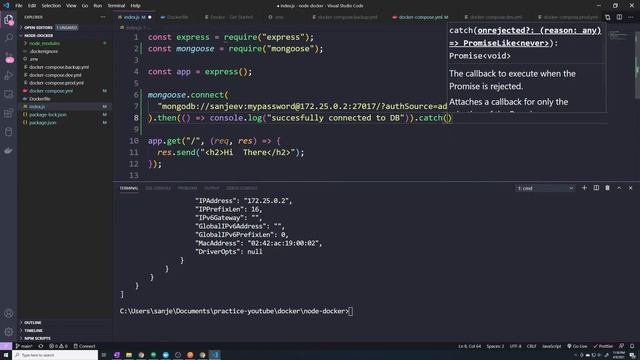Expand the Timeline section
This screenshot has width=640, height=360.
click(x=33, y=331)
